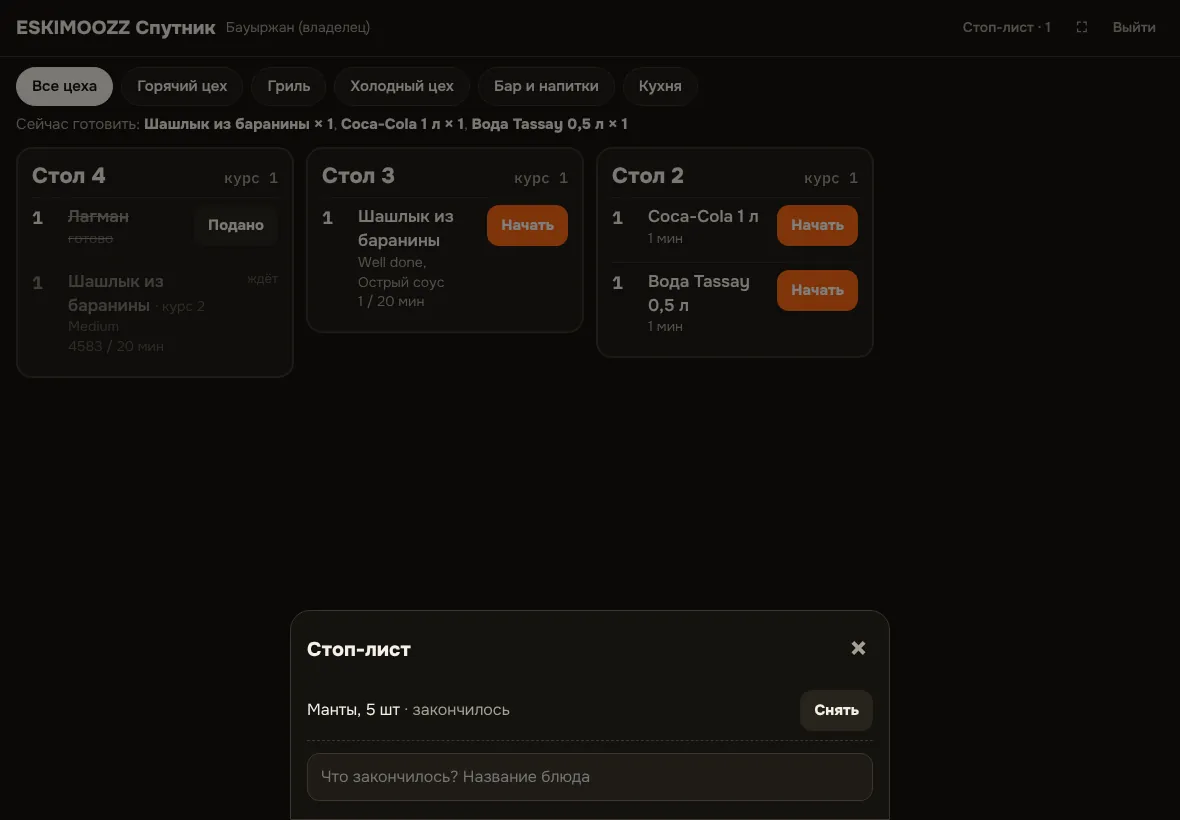
Task: Switch to the Кухня tab
Action: pos(660,86)
